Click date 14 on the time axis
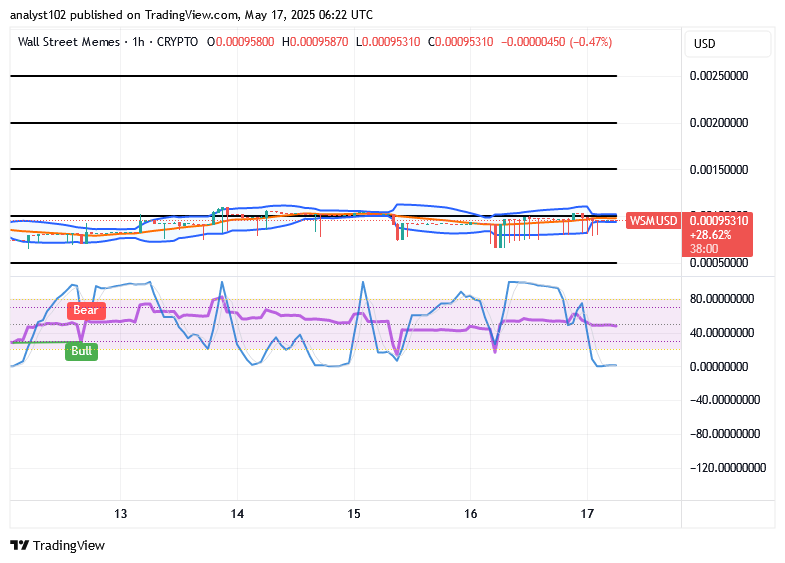The image size is (785, 563). [x=237, y=514]
